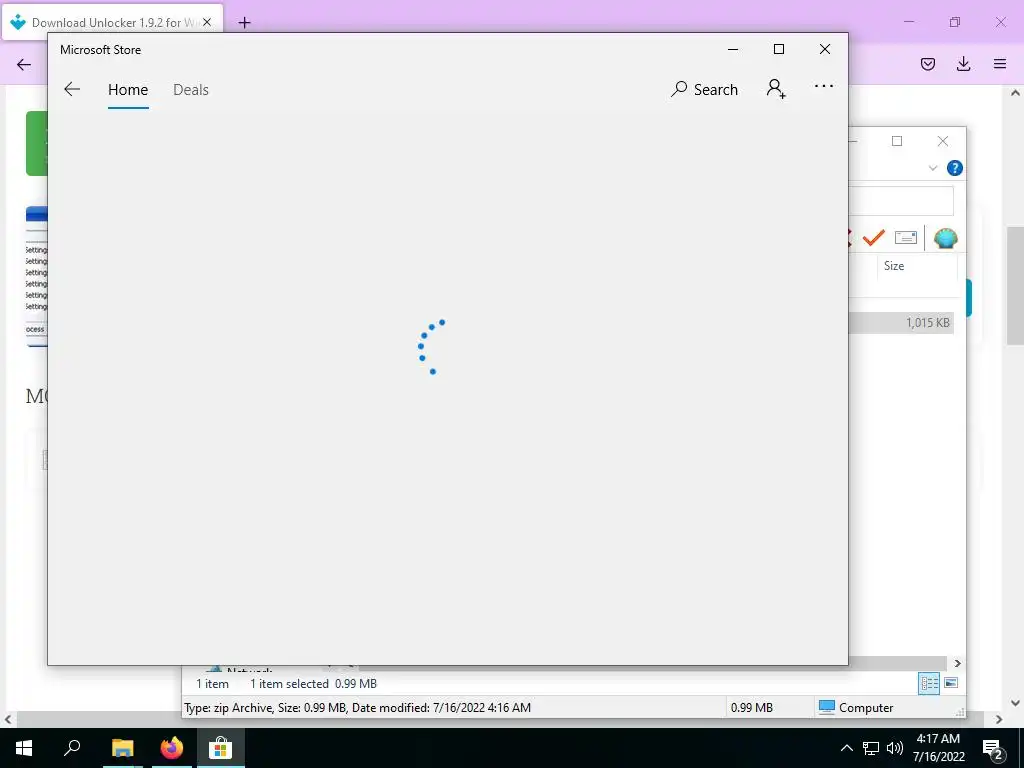
Task: Click the Computer status bar entry
Action: pos(856,707)
